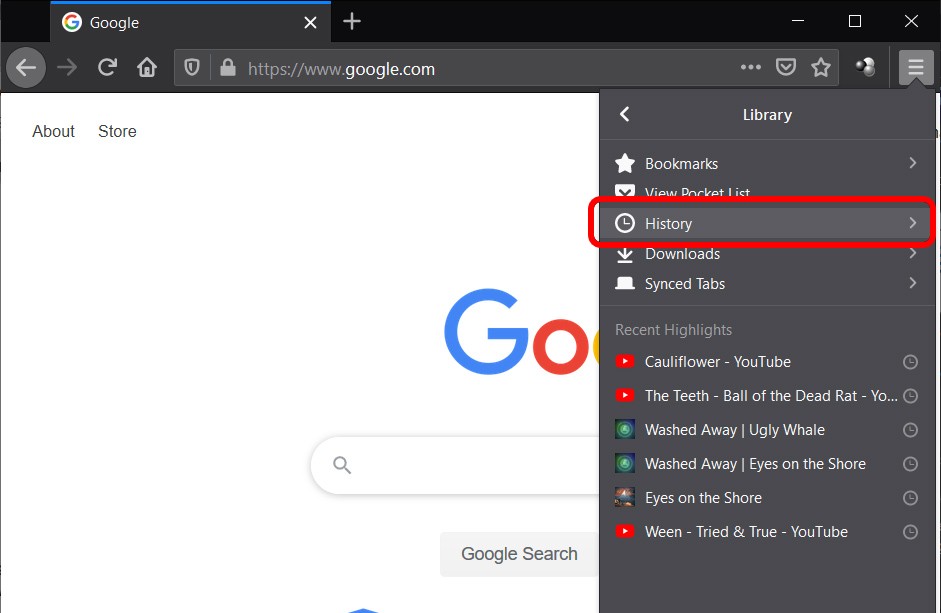Open Ween - Tried & True highlight

point(767,532)
